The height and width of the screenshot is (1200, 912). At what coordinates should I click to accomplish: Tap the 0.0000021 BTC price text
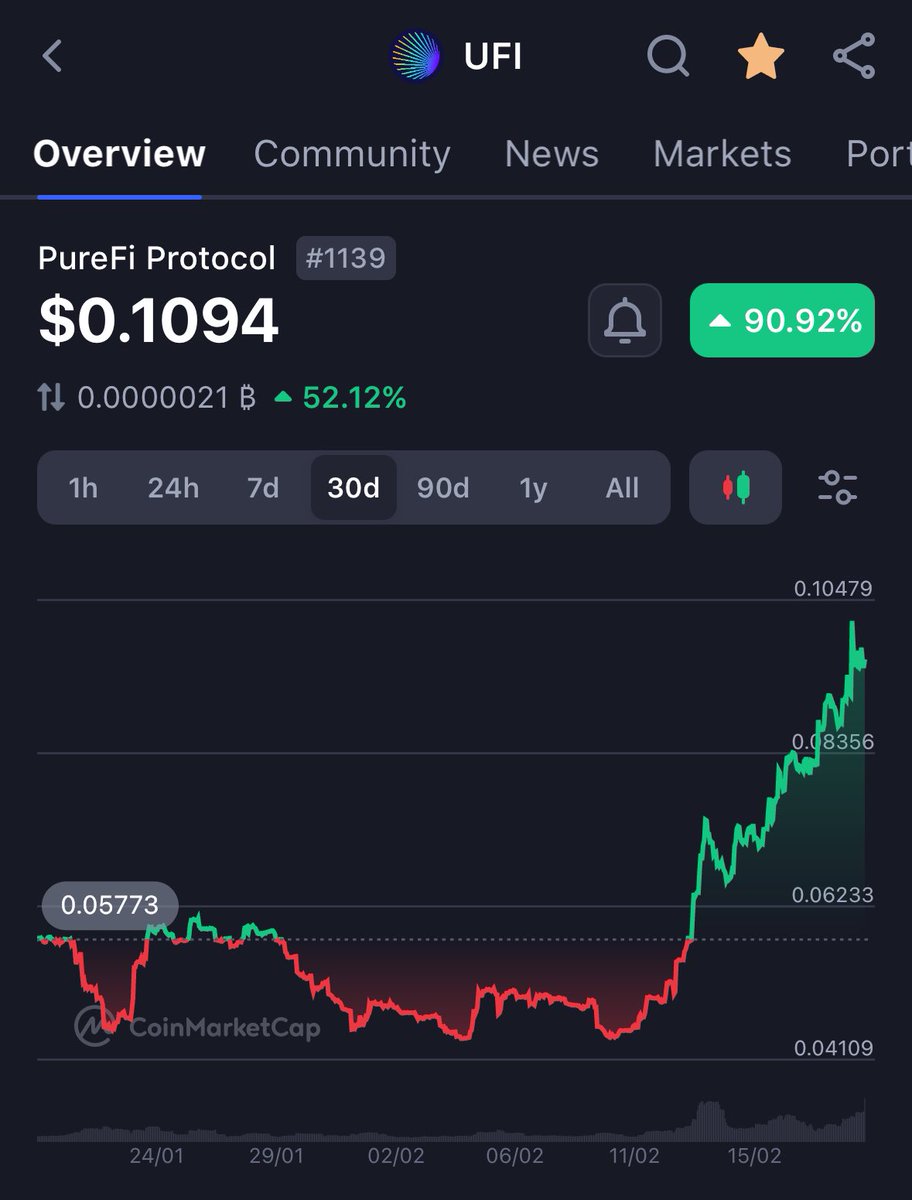point(166,398)
